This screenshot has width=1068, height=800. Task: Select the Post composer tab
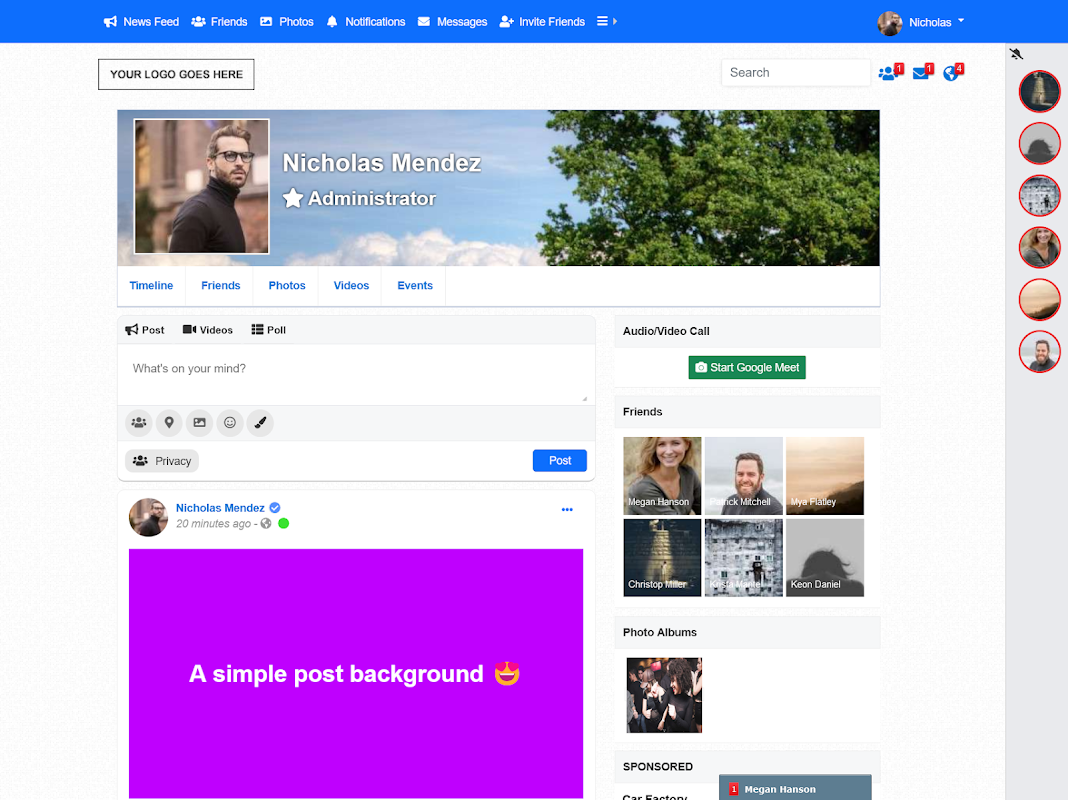click(144, 330)
